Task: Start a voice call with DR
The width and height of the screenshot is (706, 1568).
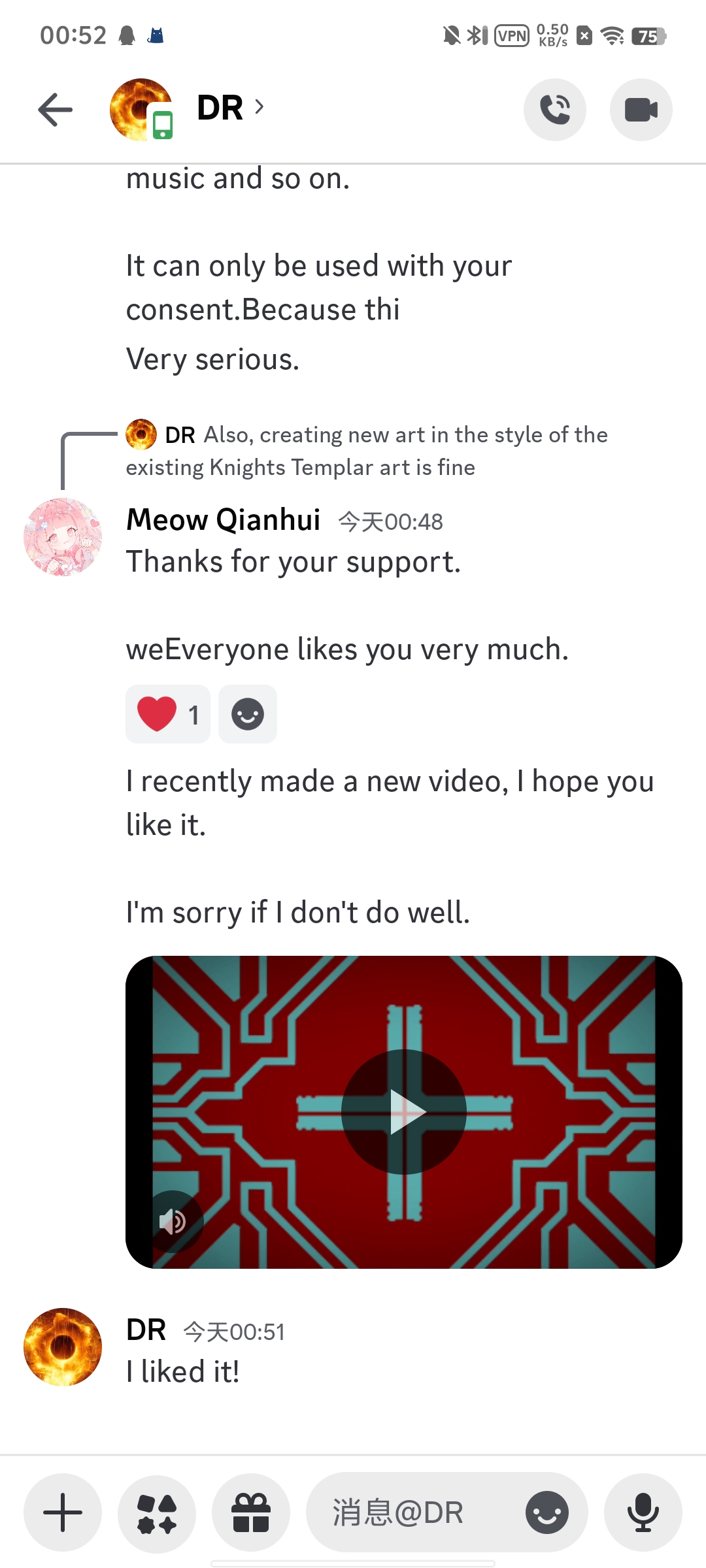Action: [x=555, y=110]
